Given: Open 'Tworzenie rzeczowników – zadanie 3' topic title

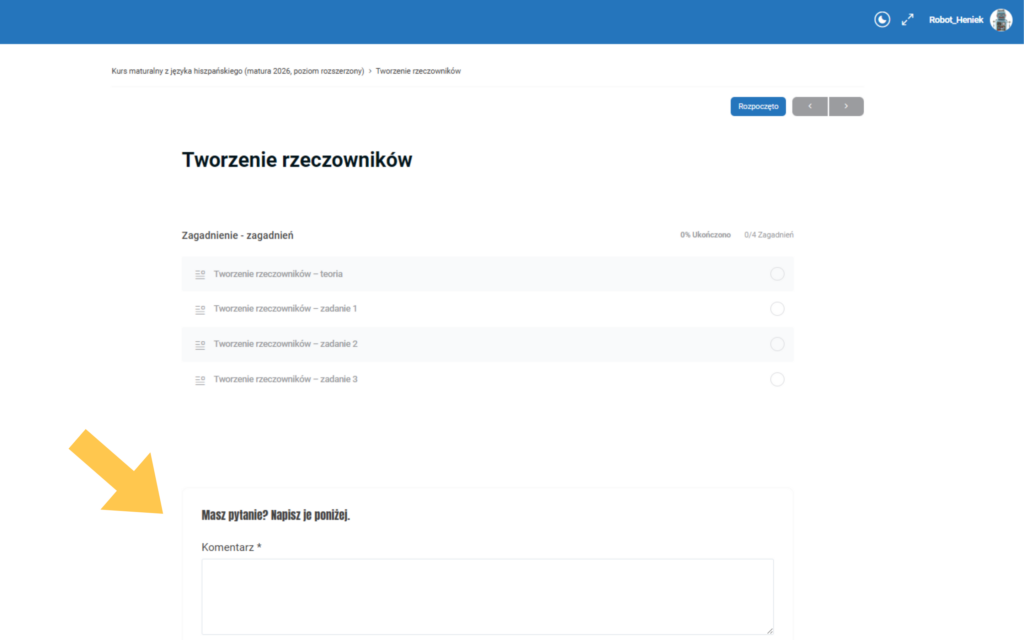Looking at the screenshot, I should pos(285,380).
